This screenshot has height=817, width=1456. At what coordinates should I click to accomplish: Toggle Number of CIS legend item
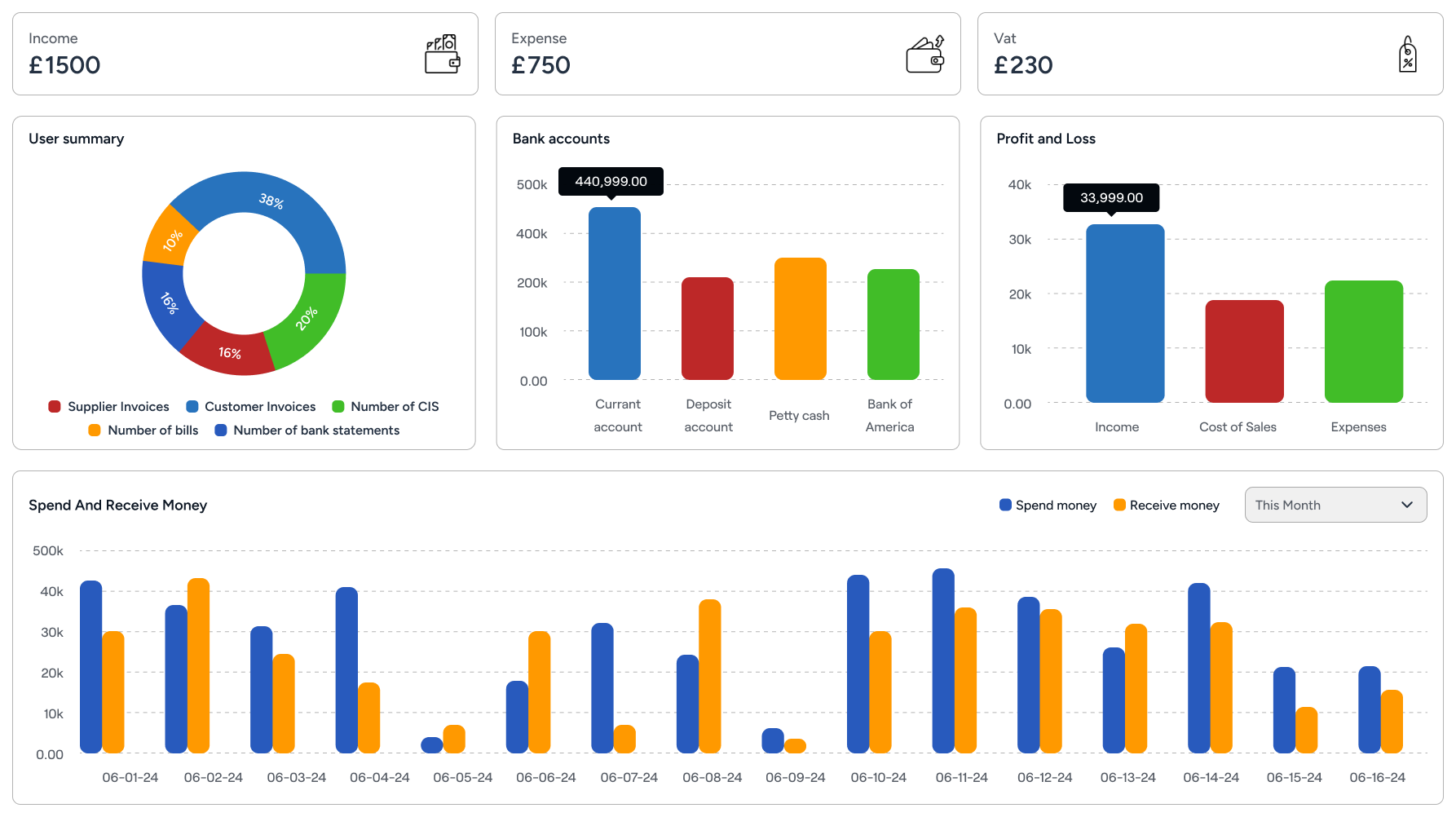386,407
